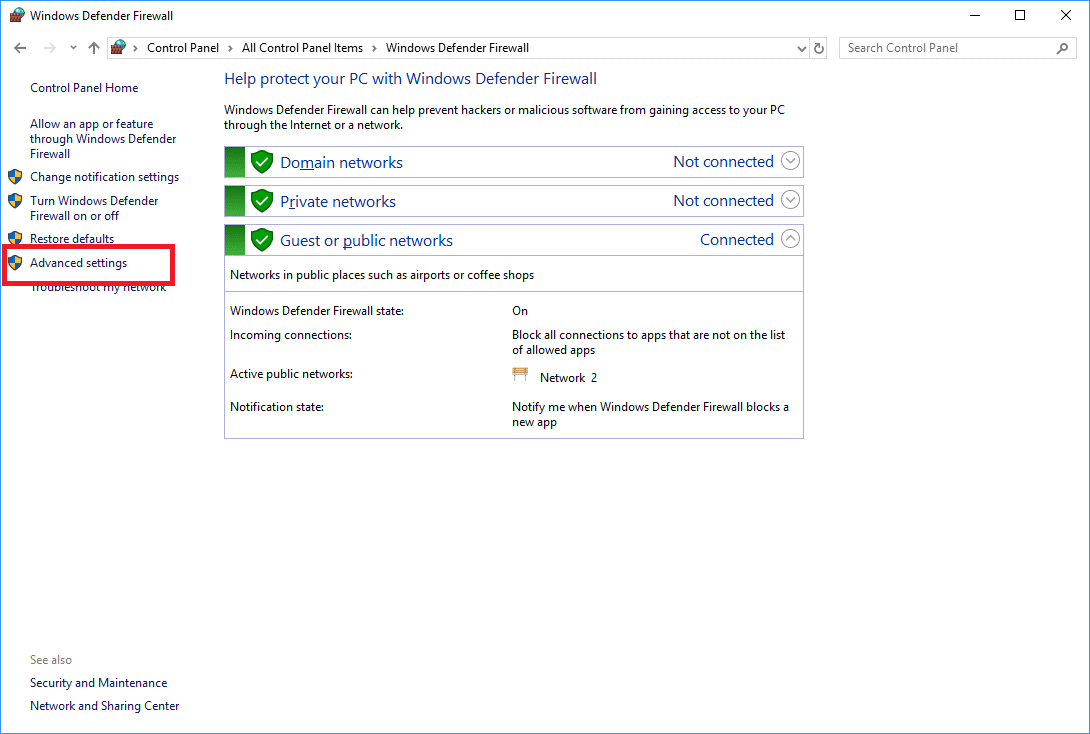Open Private networks heading

click(338, 201)
